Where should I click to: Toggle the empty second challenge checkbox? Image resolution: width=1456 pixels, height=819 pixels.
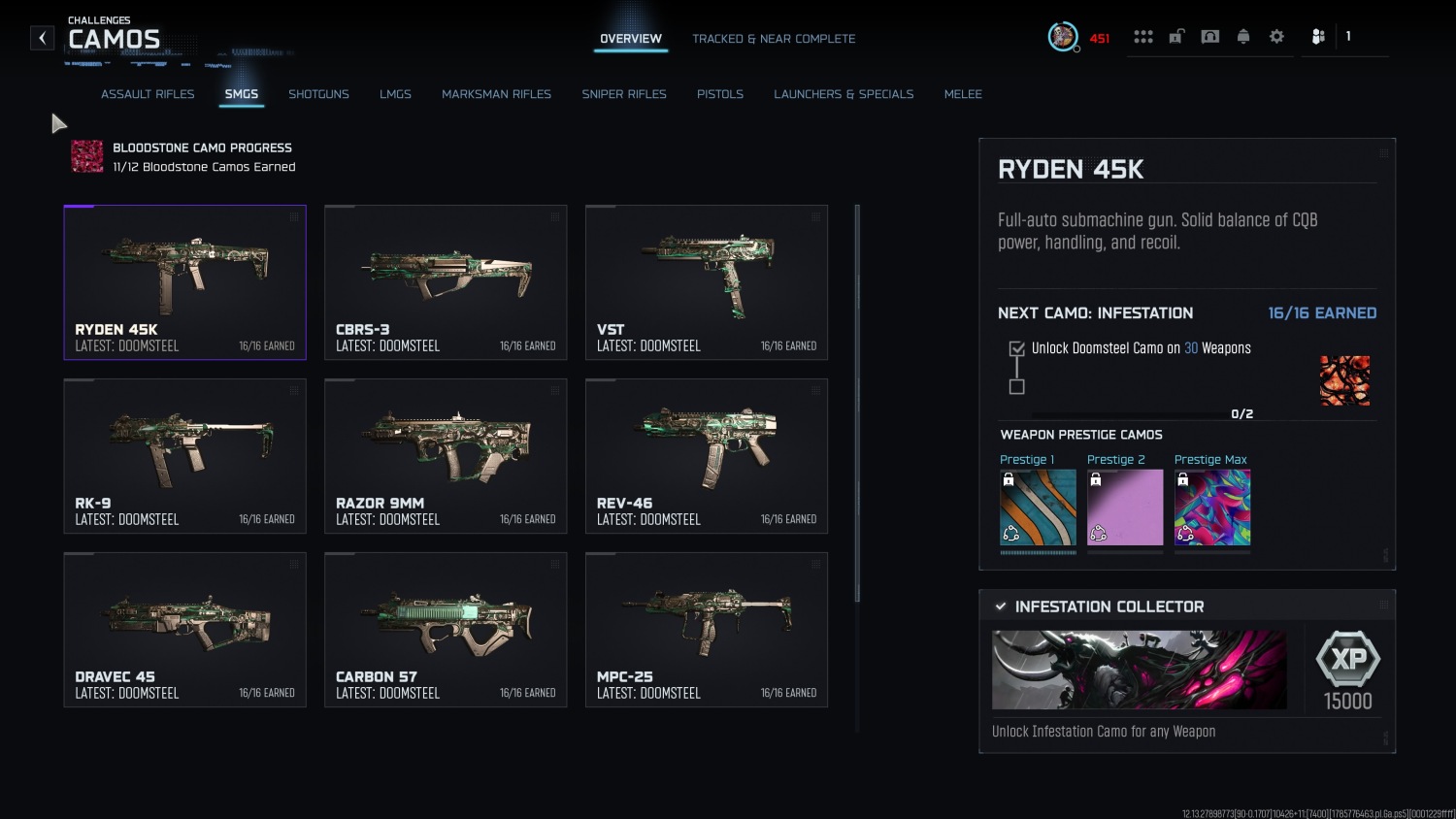(1017, 386)
